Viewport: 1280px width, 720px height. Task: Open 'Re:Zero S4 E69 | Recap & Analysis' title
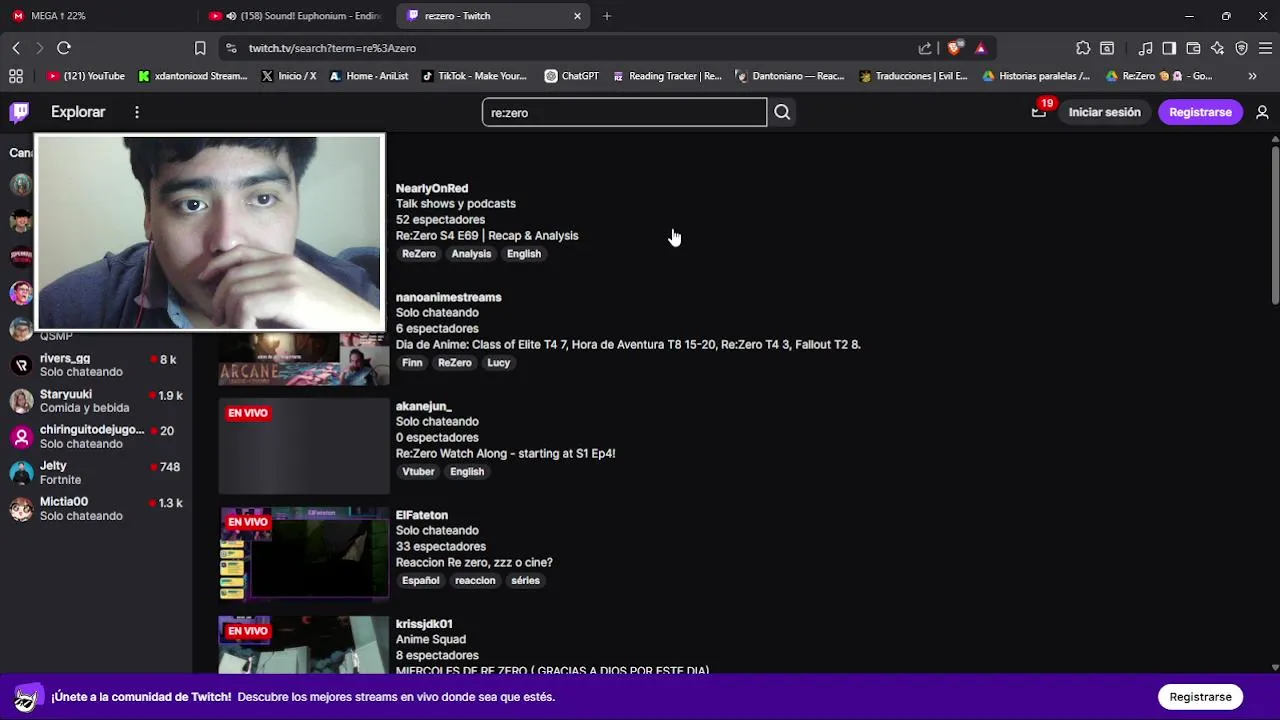tap(487, 236)
